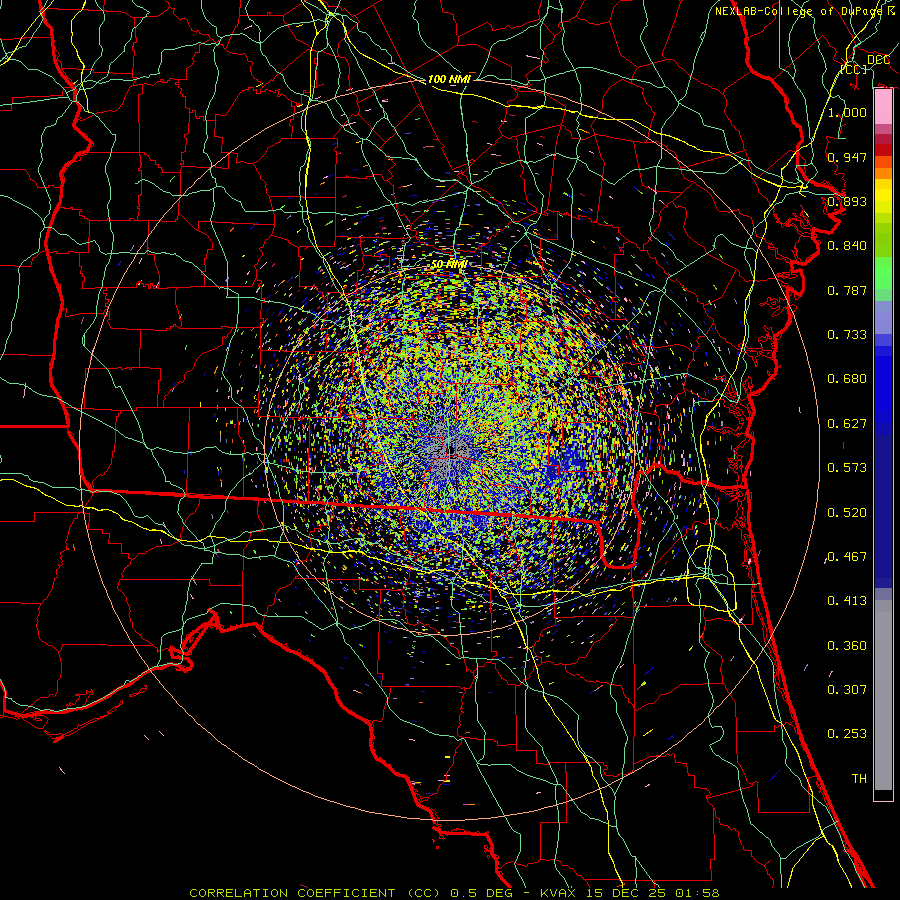Click the 0.253 legend value
The height and width of the screenshot is (900, 900).
tap(847, 734)
